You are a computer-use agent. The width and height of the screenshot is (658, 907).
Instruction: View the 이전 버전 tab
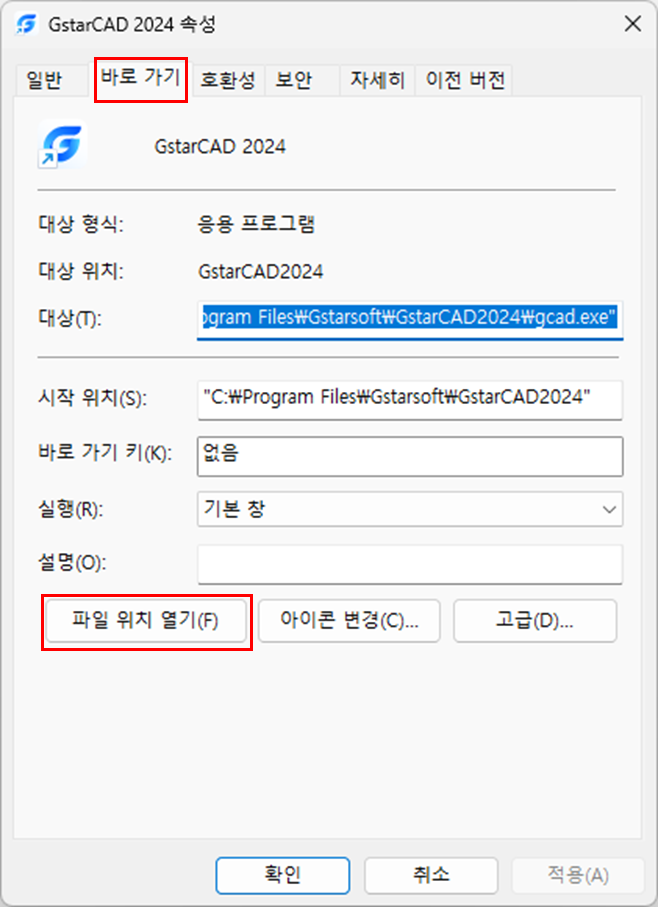[x=465, y=80]
